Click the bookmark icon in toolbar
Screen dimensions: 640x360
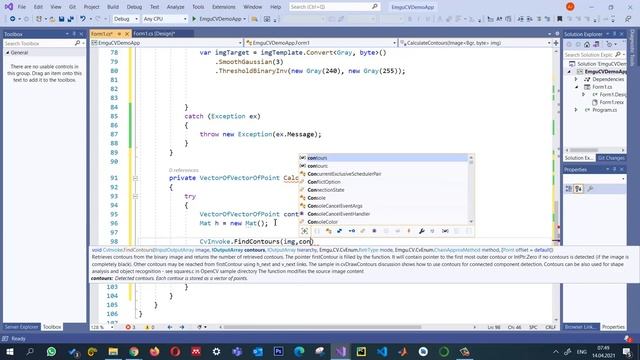point(560,19)
